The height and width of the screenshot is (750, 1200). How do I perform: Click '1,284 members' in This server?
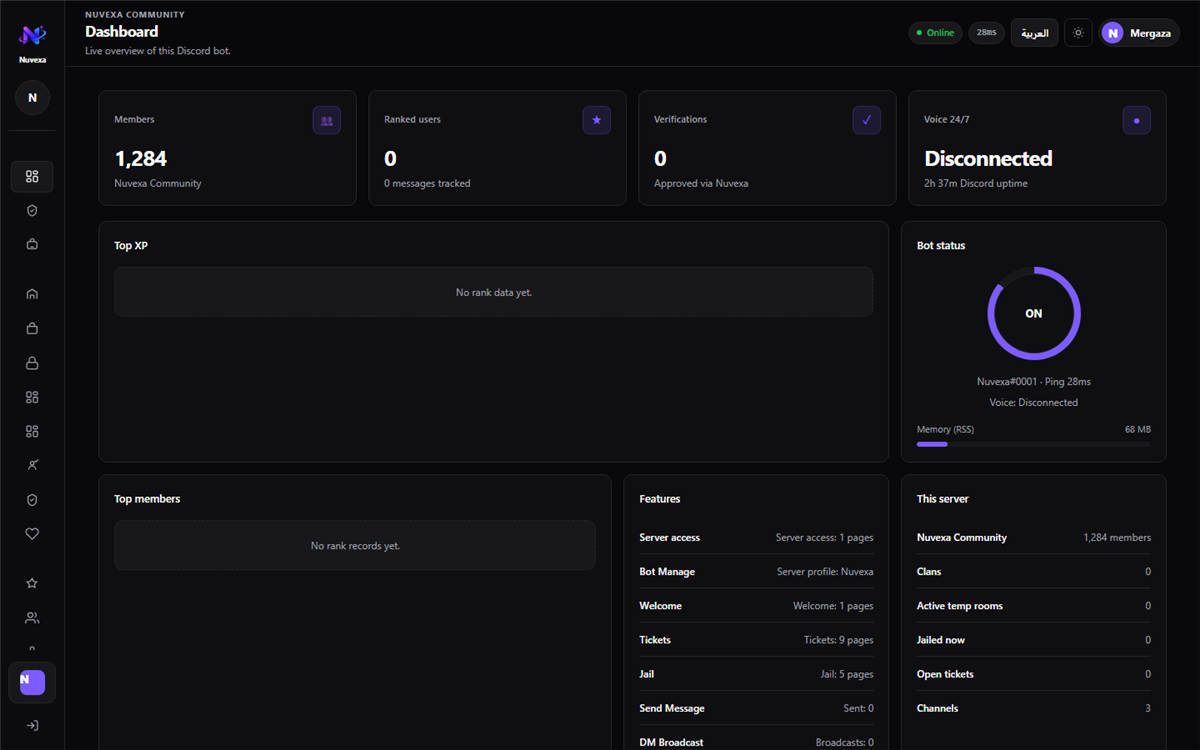[1117, 538]
